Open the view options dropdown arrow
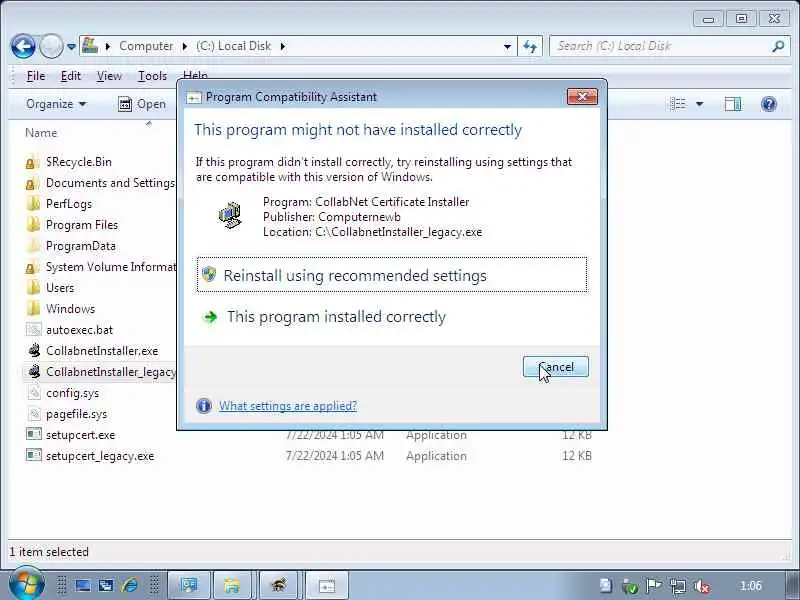800x600 pixels. pos(699,104)
